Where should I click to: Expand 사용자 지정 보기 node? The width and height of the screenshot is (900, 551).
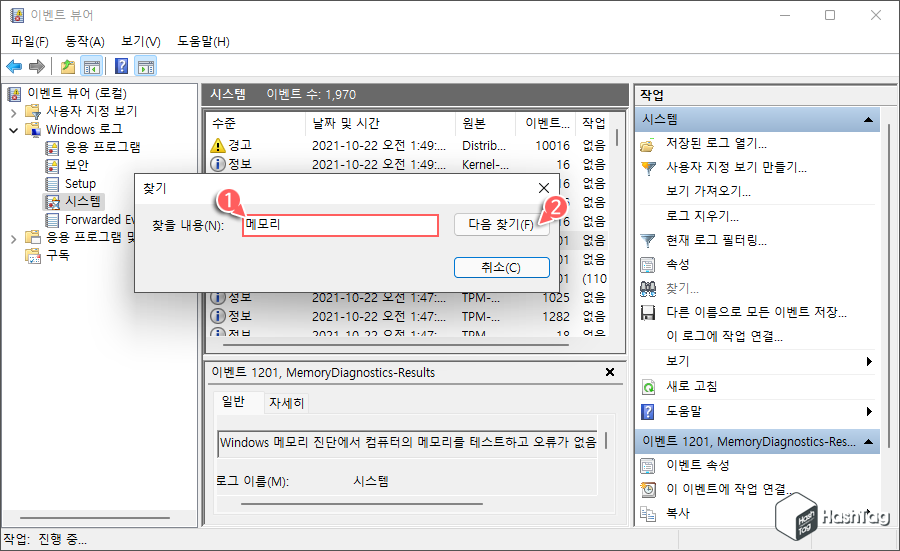pyautogui.click(x=14, y=112)
